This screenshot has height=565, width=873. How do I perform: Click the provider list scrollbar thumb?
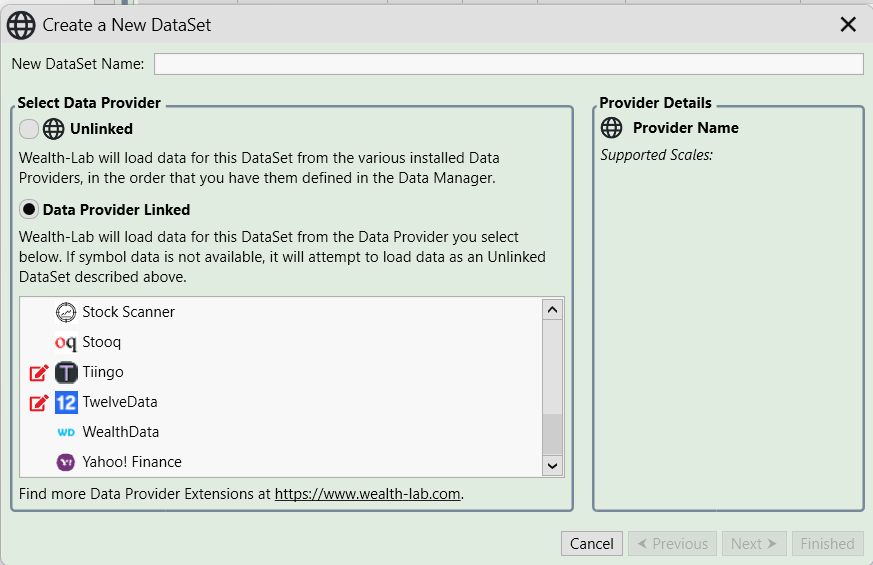(552, 435)
